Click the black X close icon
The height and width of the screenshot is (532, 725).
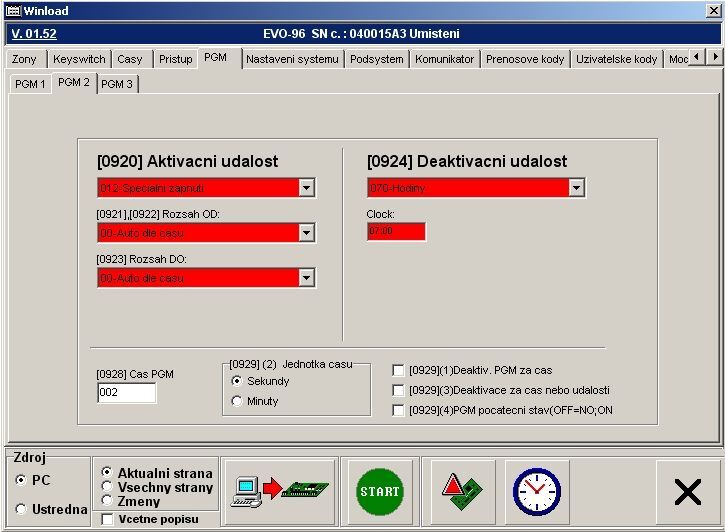tap(688, 491)
